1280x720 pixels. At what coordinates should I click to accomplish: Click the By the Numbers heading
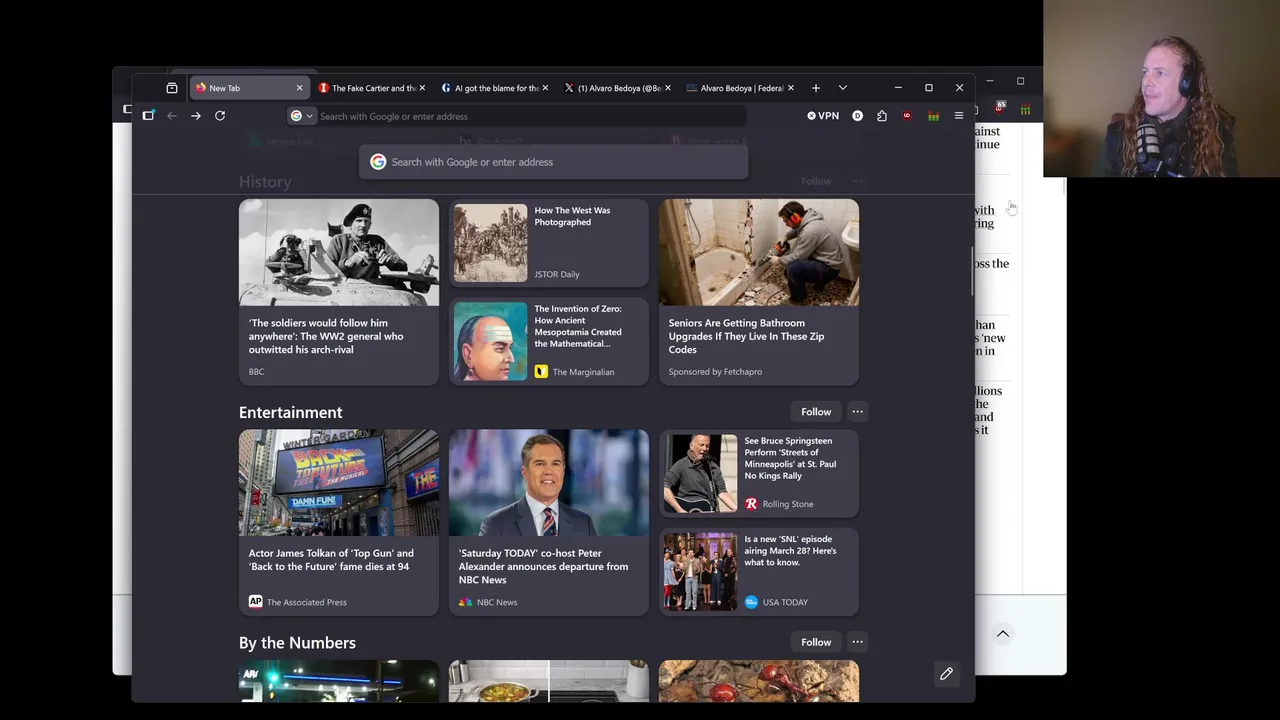click(x=297, y=643)
